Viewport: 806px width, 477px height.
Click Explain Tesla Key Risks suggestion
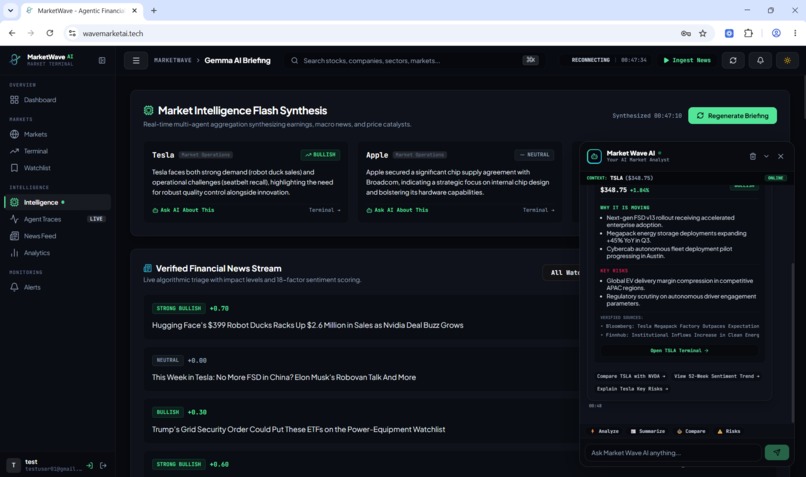click(x=632, y=389)
